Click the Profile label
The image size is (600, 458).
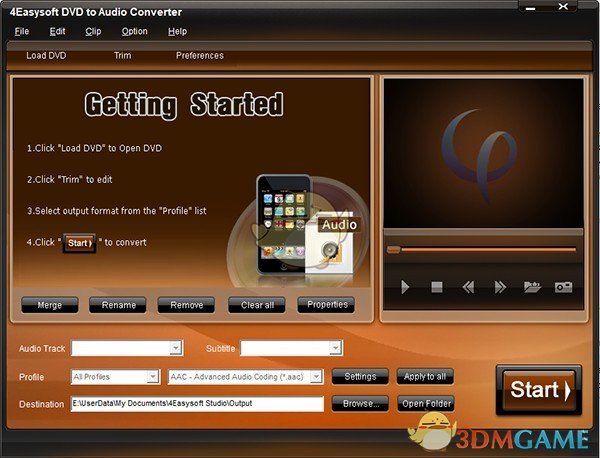(x=31, y=377)
